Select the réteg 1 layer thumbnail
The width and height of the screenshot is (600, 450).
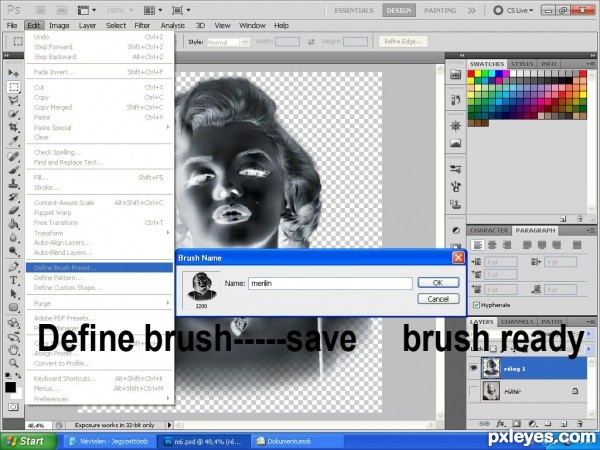tap(491, 368)
